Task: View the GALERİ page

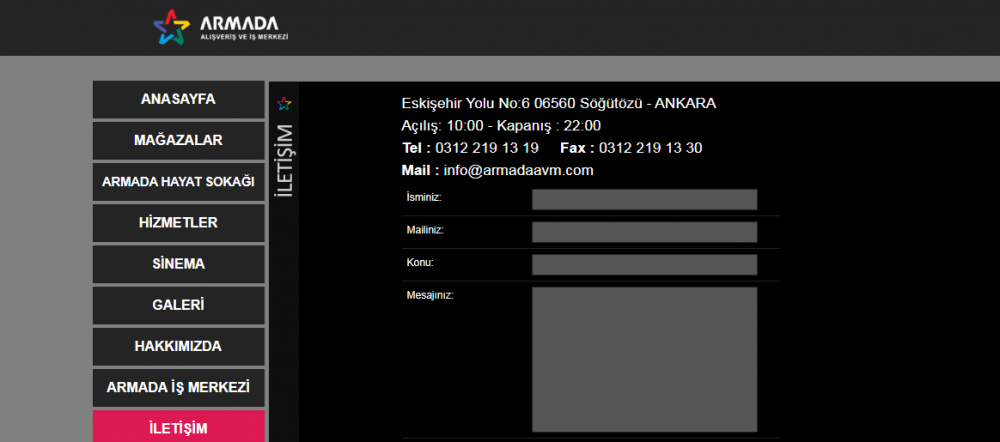Action: pyautogui.click(x=179, y=305)
